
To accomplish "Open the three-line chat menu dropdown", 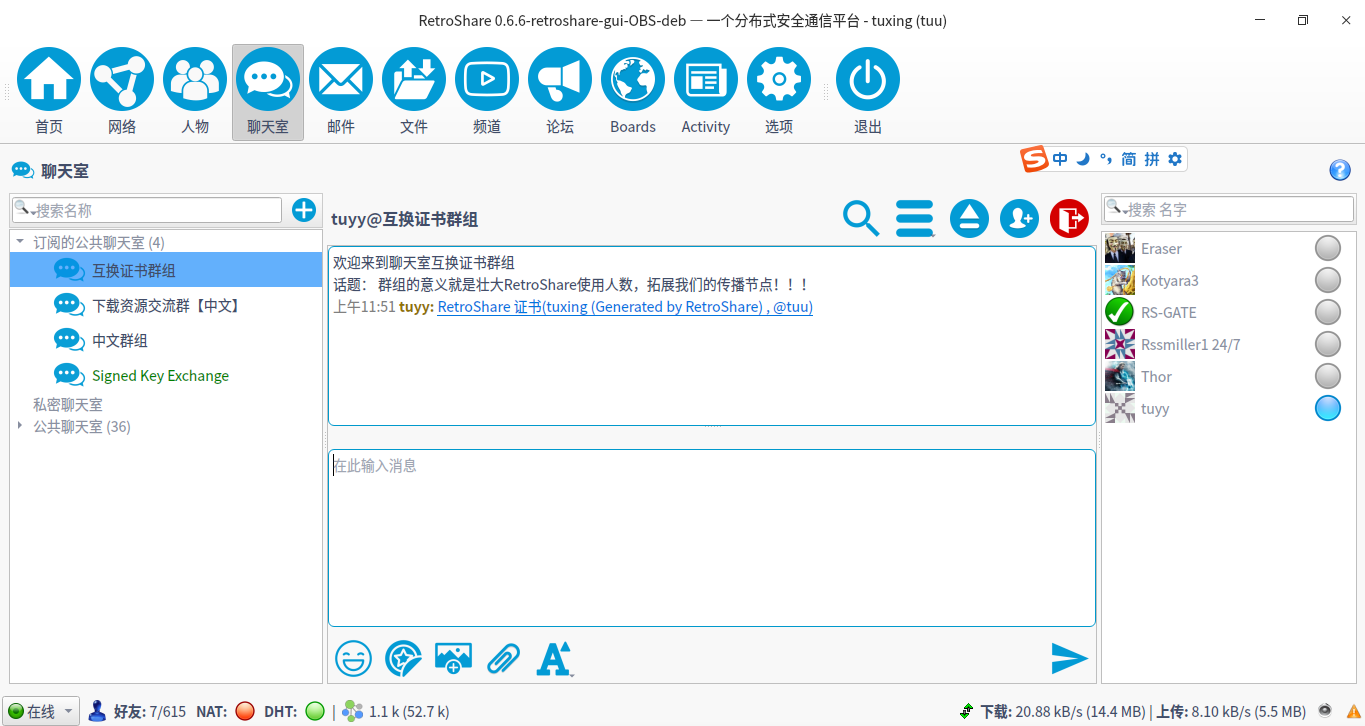I will pos(915,218).
